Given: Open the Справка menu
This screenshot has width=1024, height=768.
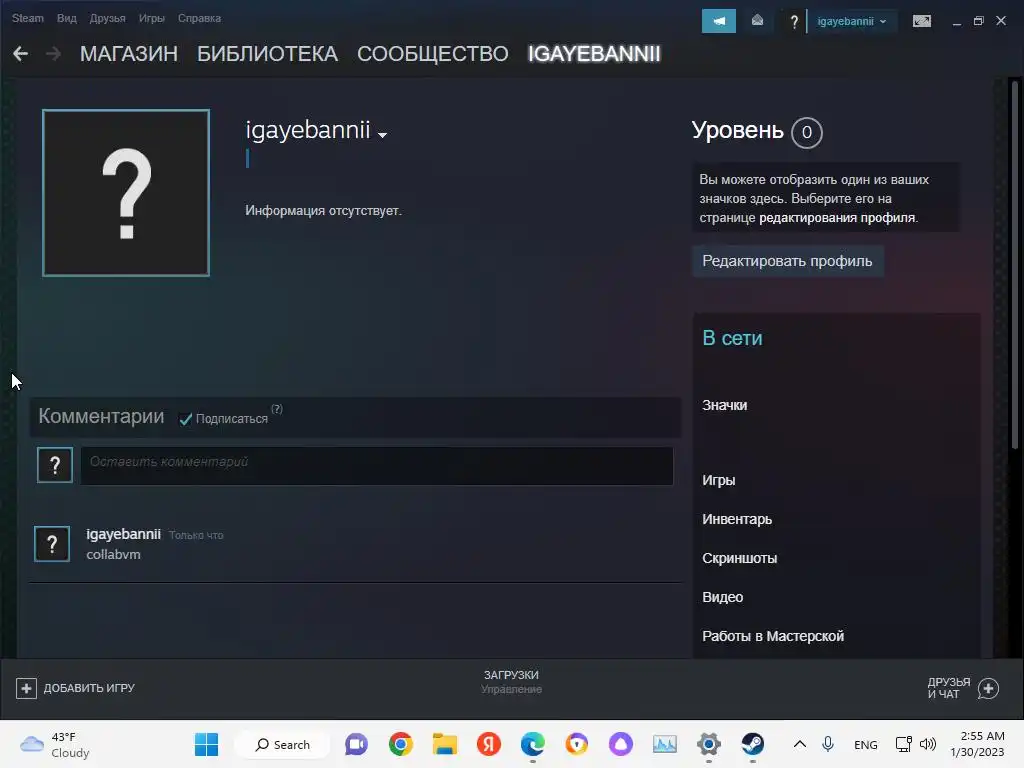Looking at the screenshot, I should tap(199, 18).
